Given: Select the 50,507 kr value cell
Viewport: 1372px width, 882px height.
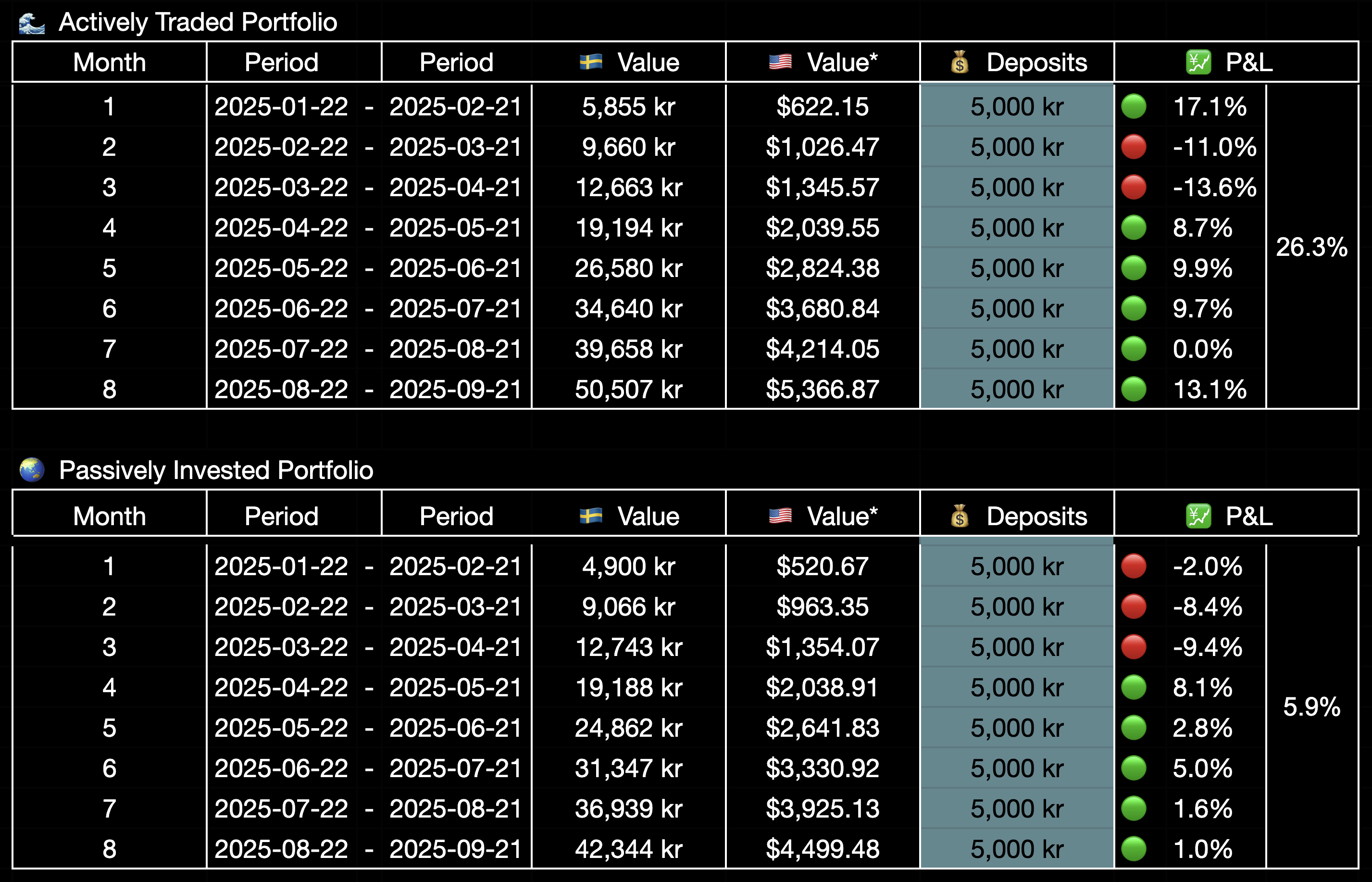Looking at the screenshot, I should click(x=628, y=390).
